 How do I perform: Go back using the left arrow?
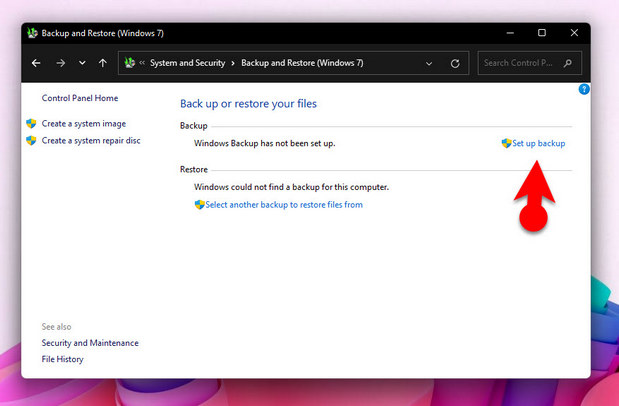[36, 63]
